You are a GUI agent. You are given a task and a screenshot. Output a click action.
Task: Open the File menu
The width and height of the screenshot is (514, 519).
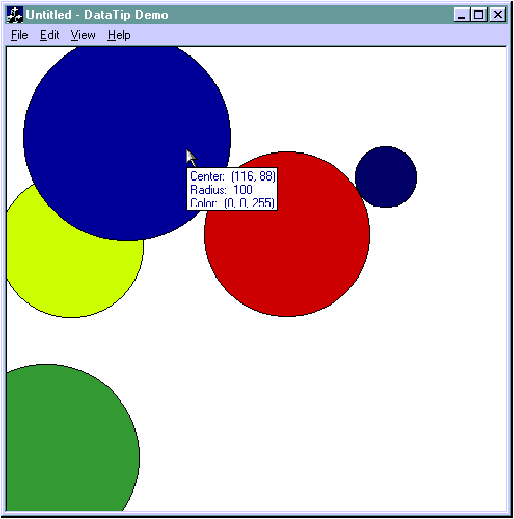[x=19, y=35]
